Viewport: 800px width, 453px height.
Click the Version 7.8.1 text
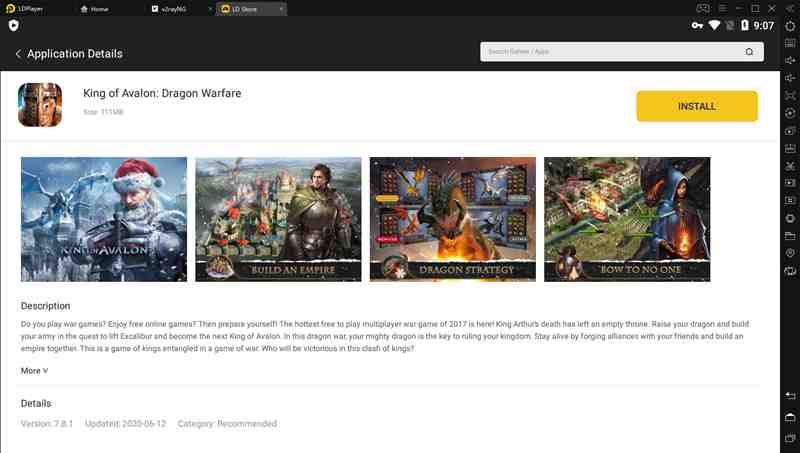(x=47, y=424)
